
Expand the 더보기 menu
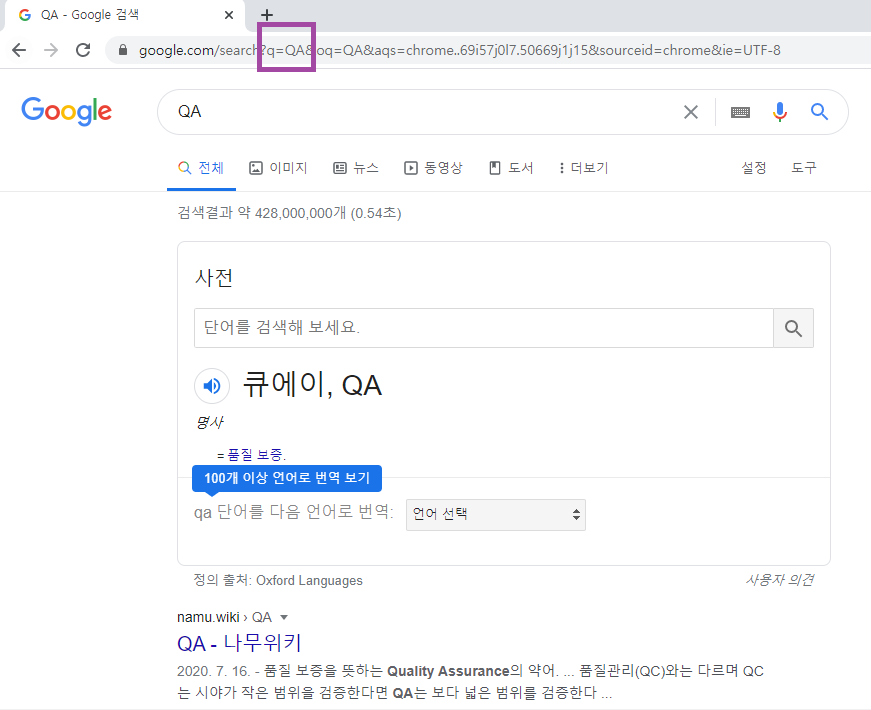[583, 168]
